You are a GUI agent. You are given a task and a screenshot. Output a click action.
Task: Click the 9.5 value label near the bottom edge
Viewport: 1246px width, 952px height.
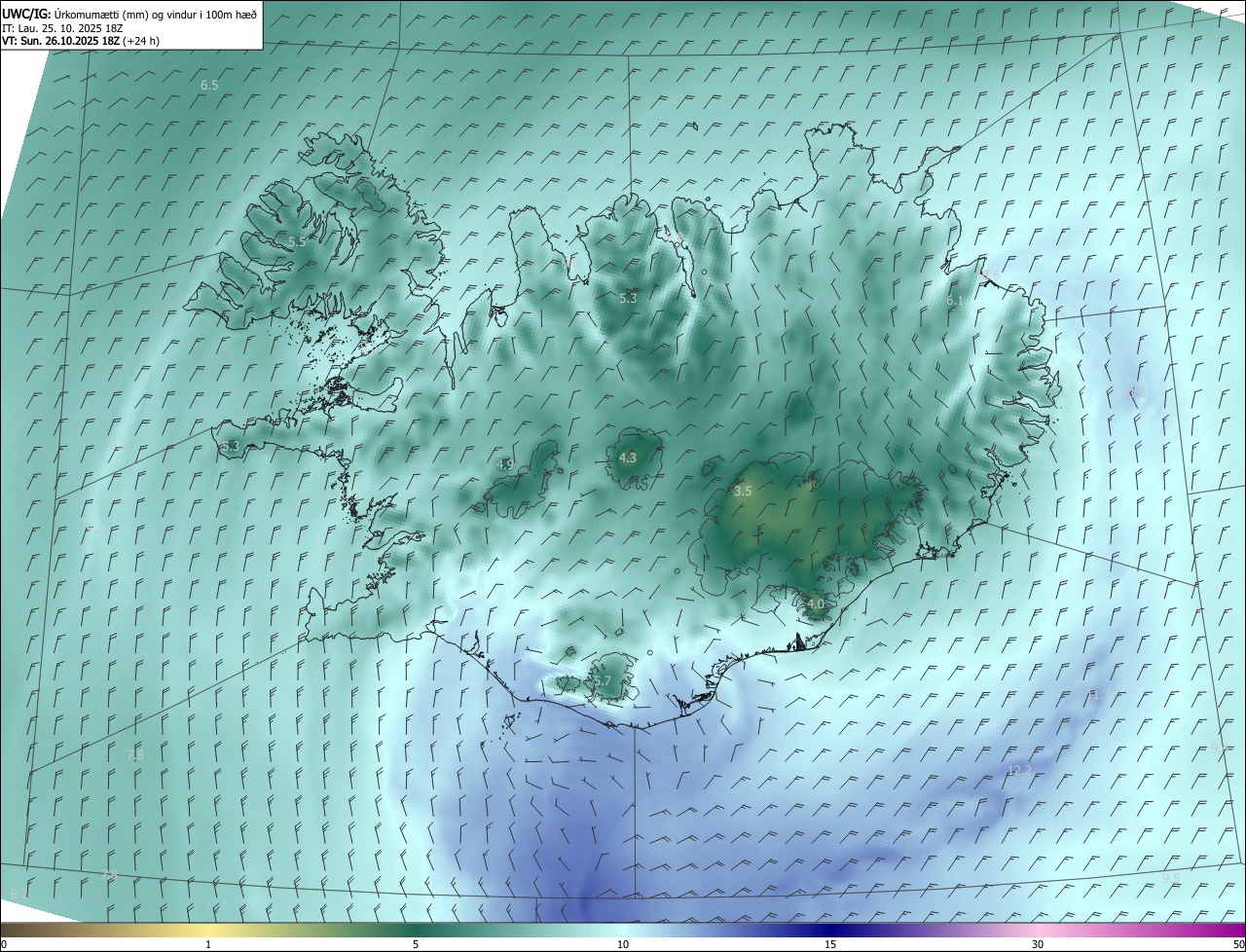click(x=1171, y=878)
